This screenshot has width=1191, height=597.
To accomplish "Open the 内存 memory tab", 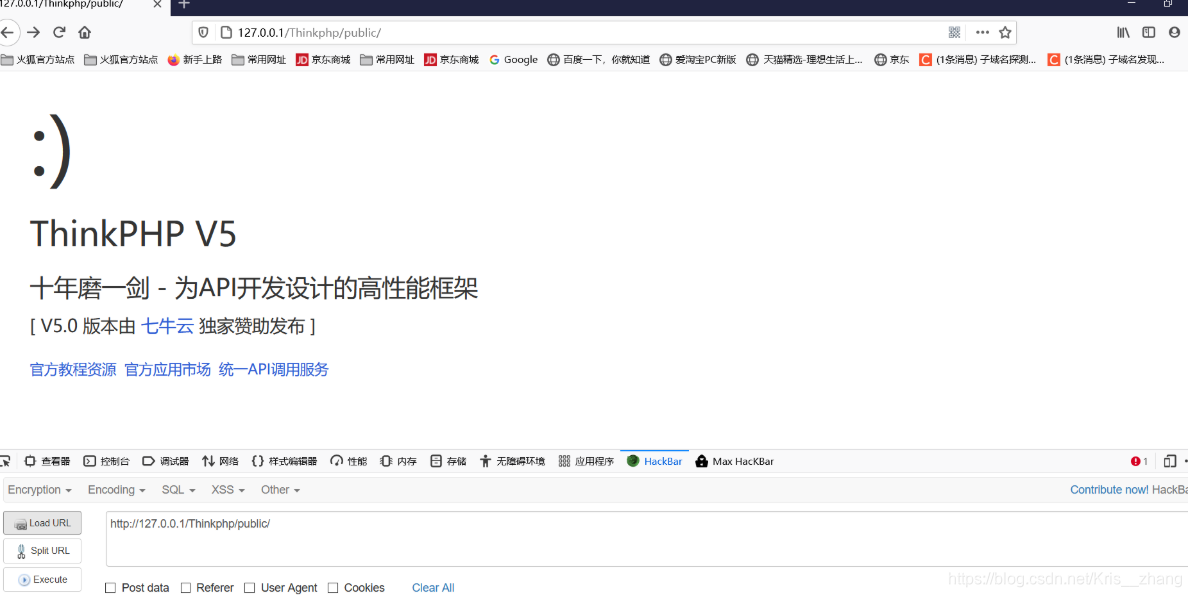I will tap(399, 461).
